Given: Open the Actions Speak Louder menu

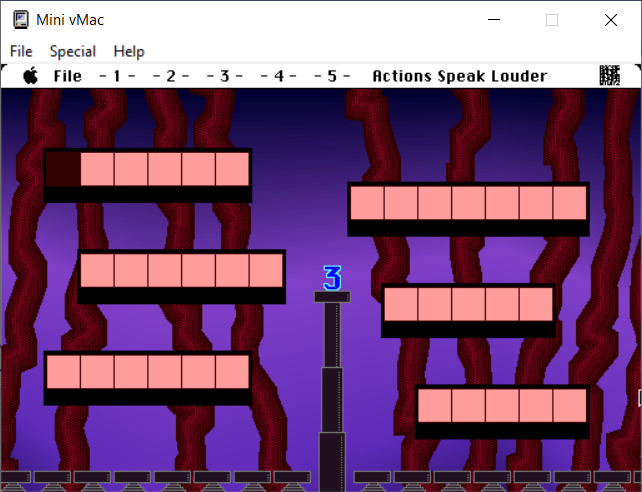Looking at the screenshot, I should (x=460, y=76).
